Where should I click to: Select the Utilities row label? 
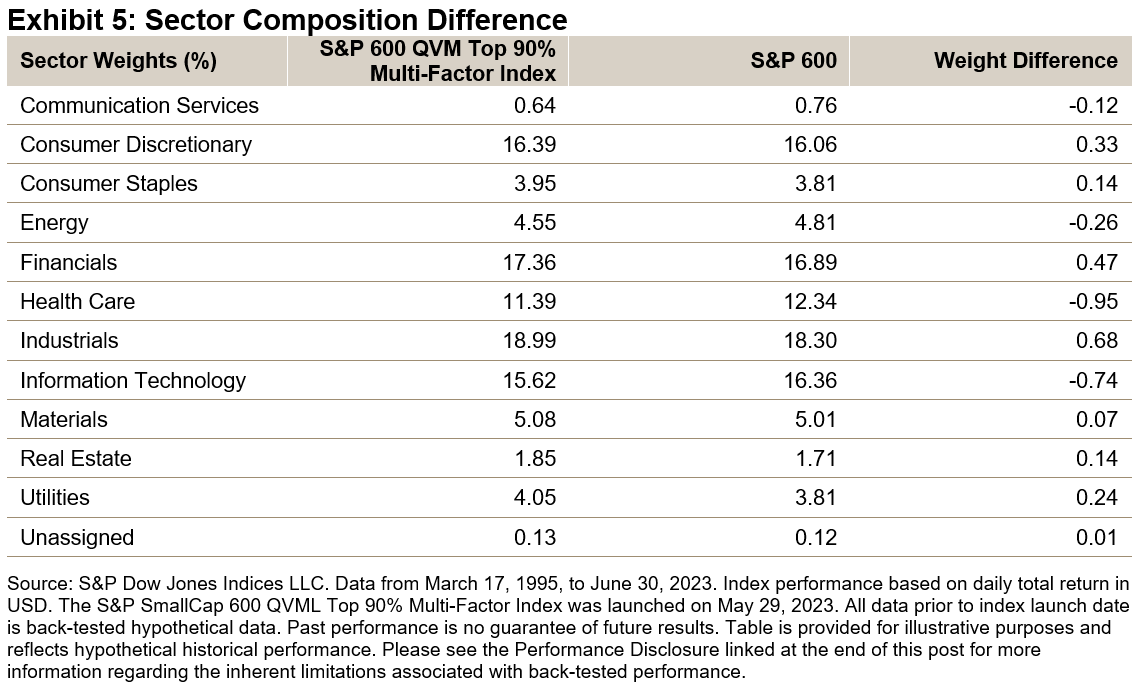(x=55, y=498)
